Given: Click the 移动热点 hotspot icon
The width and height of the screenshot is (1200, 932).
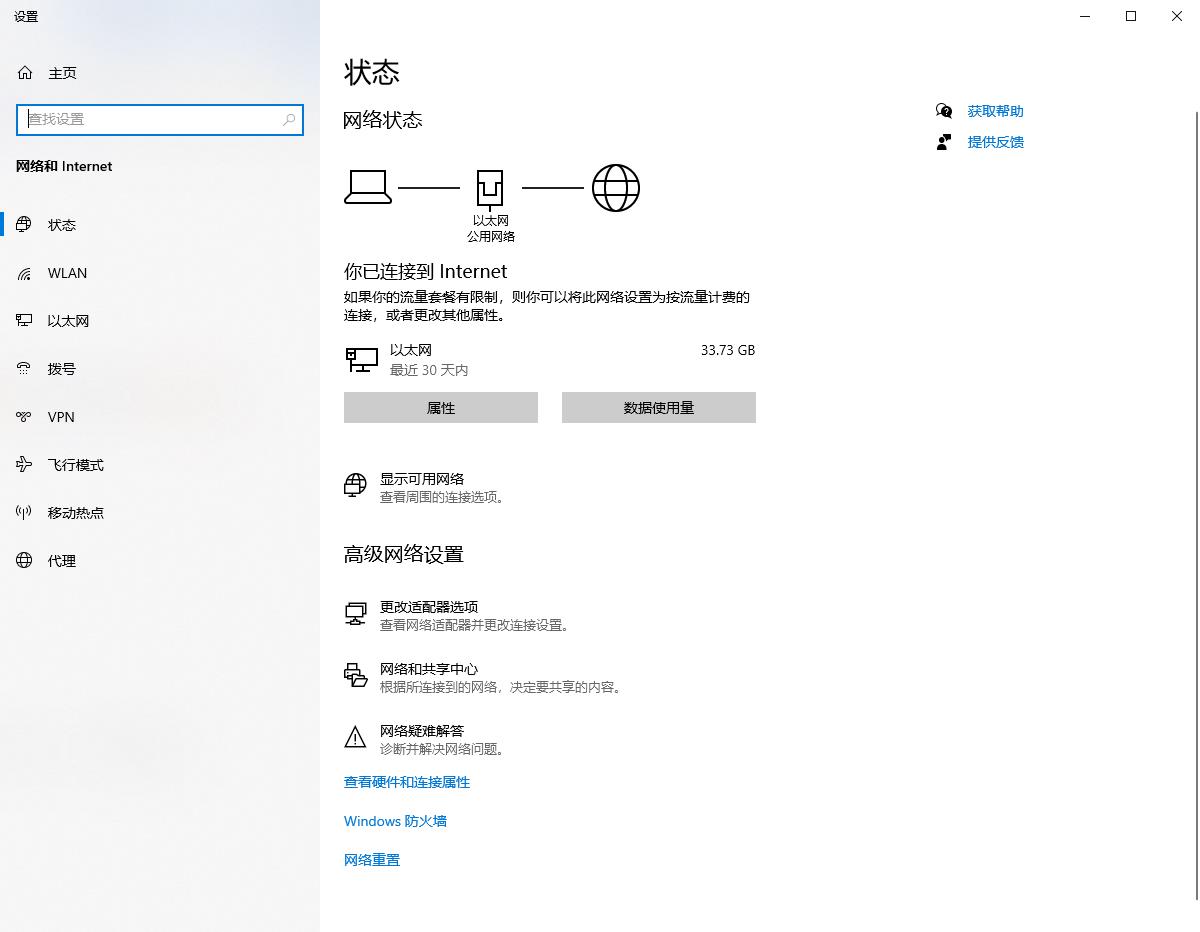Looking at the screenshot, I should pyautogui.click(x=24, y=513).
